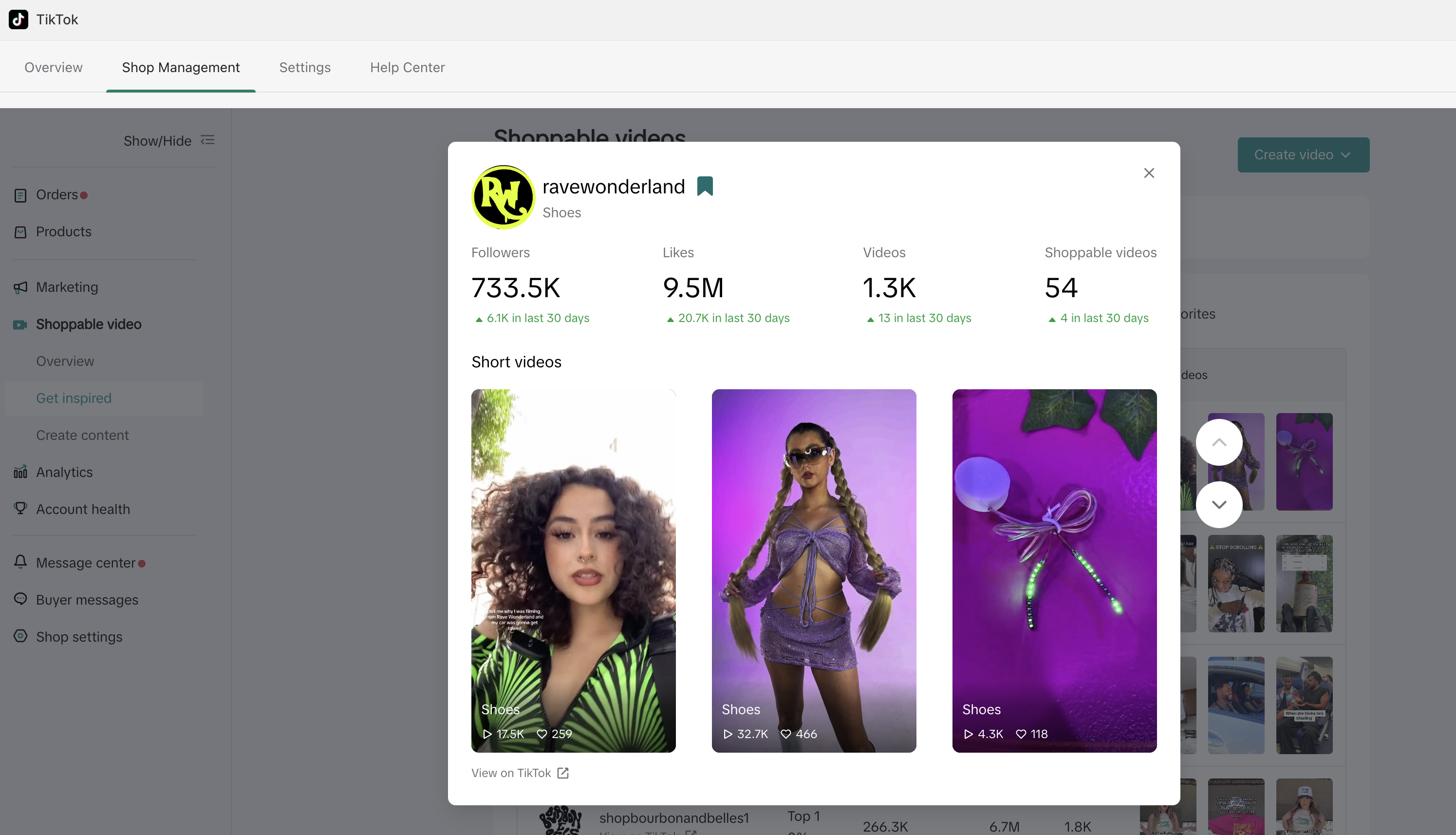Play the short video with 32.7K views
Viewport: 1456px width, 835px height.
point(813,570)
